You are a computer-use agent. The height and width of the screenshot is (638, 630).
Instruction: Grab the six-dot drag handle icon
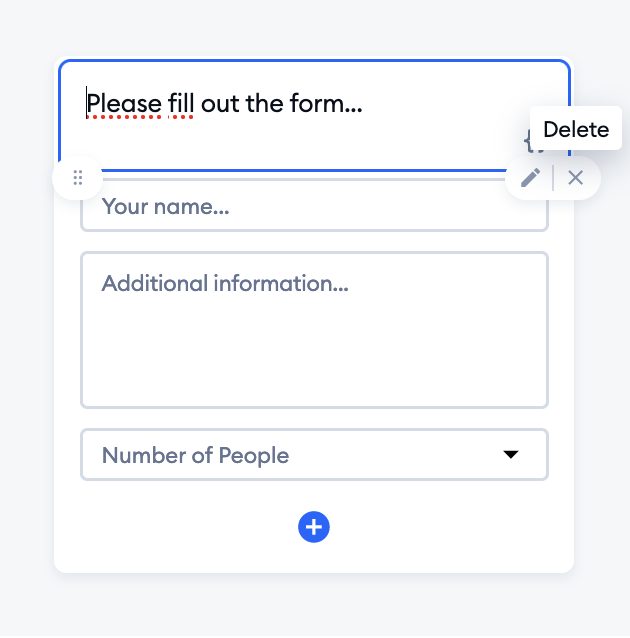pyautogui.click(x=78, y=178)
